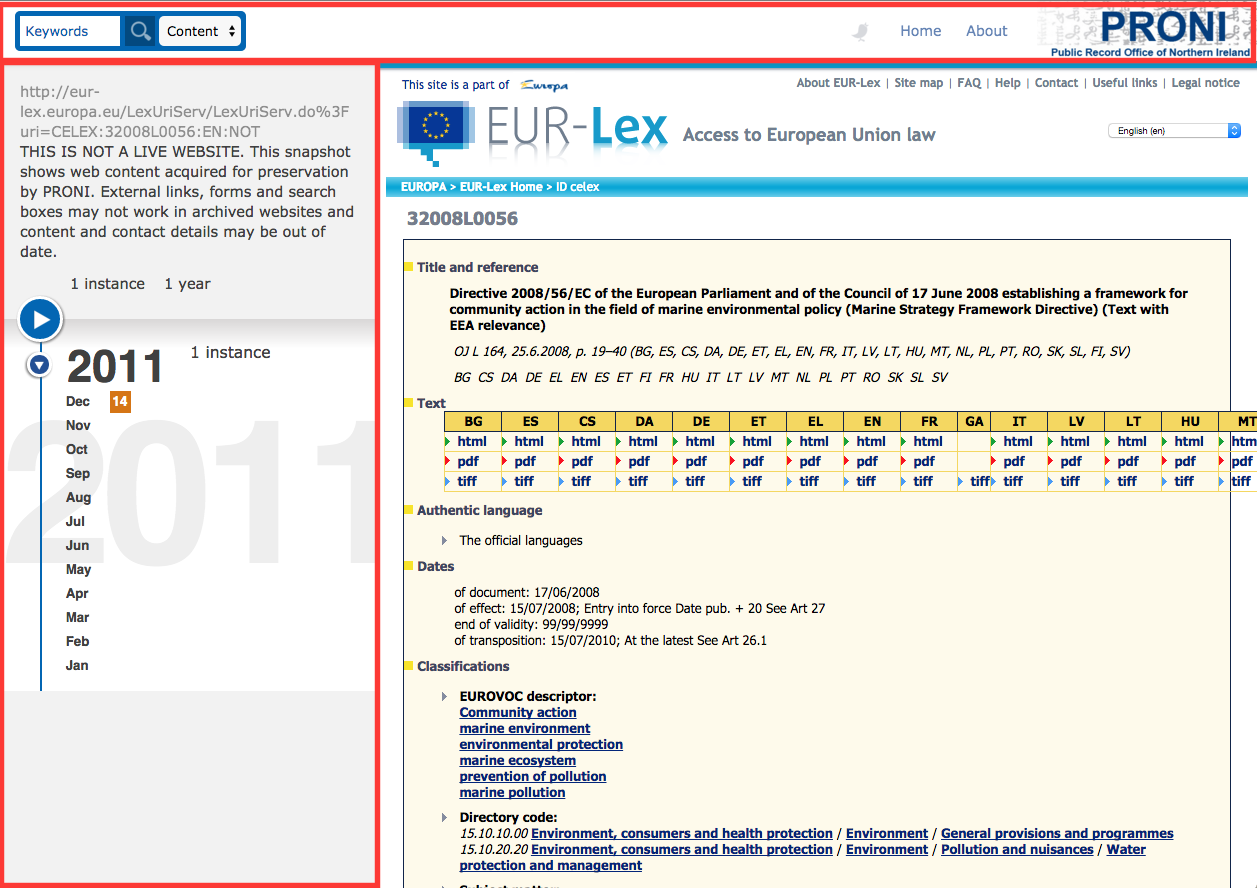The image size is (1257, 888).
Task: Open Water protection and management link
Action: (803, 857)
